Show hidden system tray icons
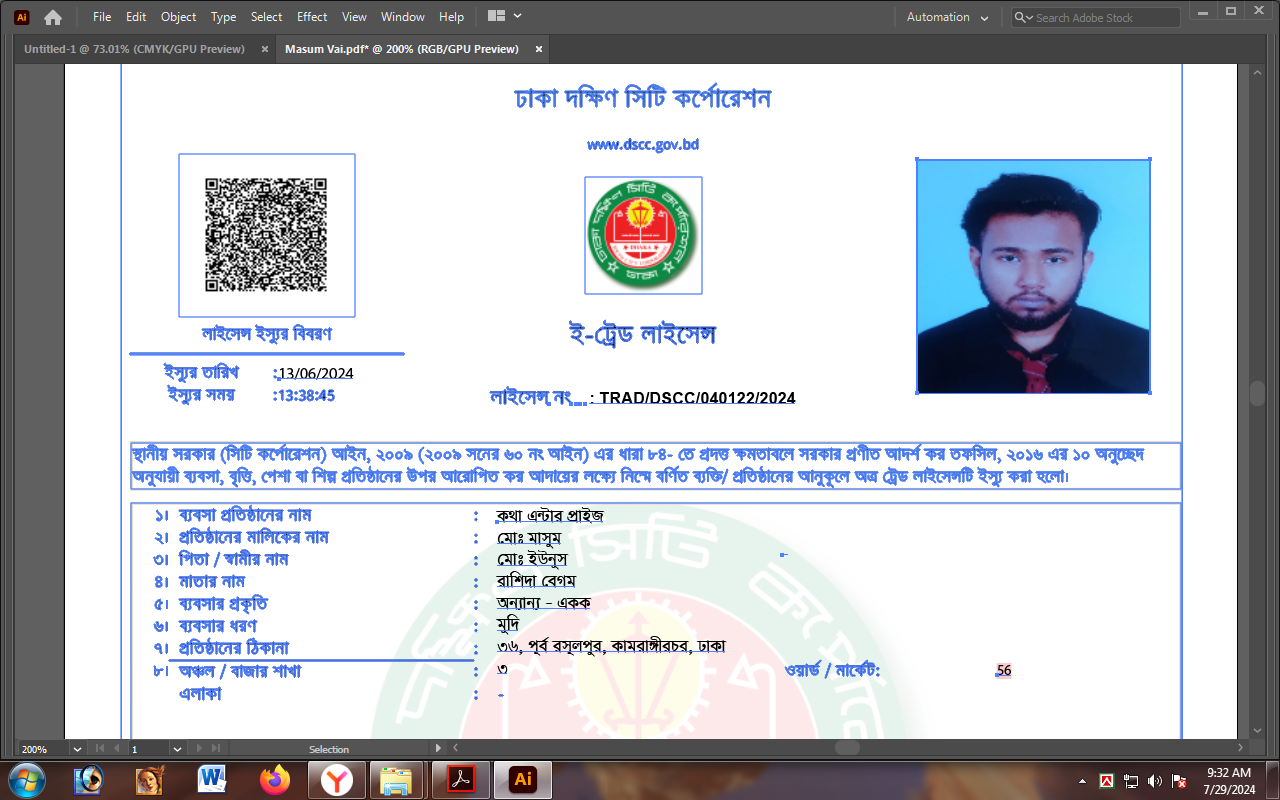Viewport: 1280px width, 800px height. click(1083, 780)
